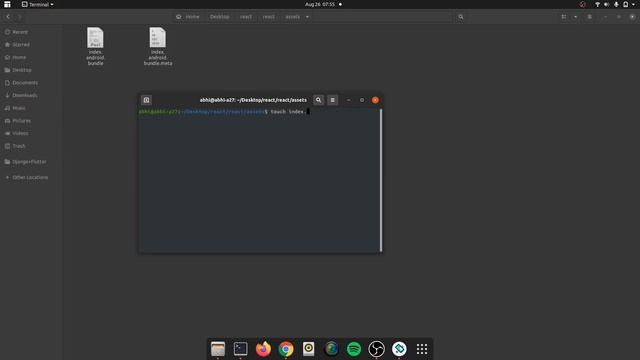Open the terminal hamburger menu
This screenshot has width=640, height=360.
coord(333,100)
